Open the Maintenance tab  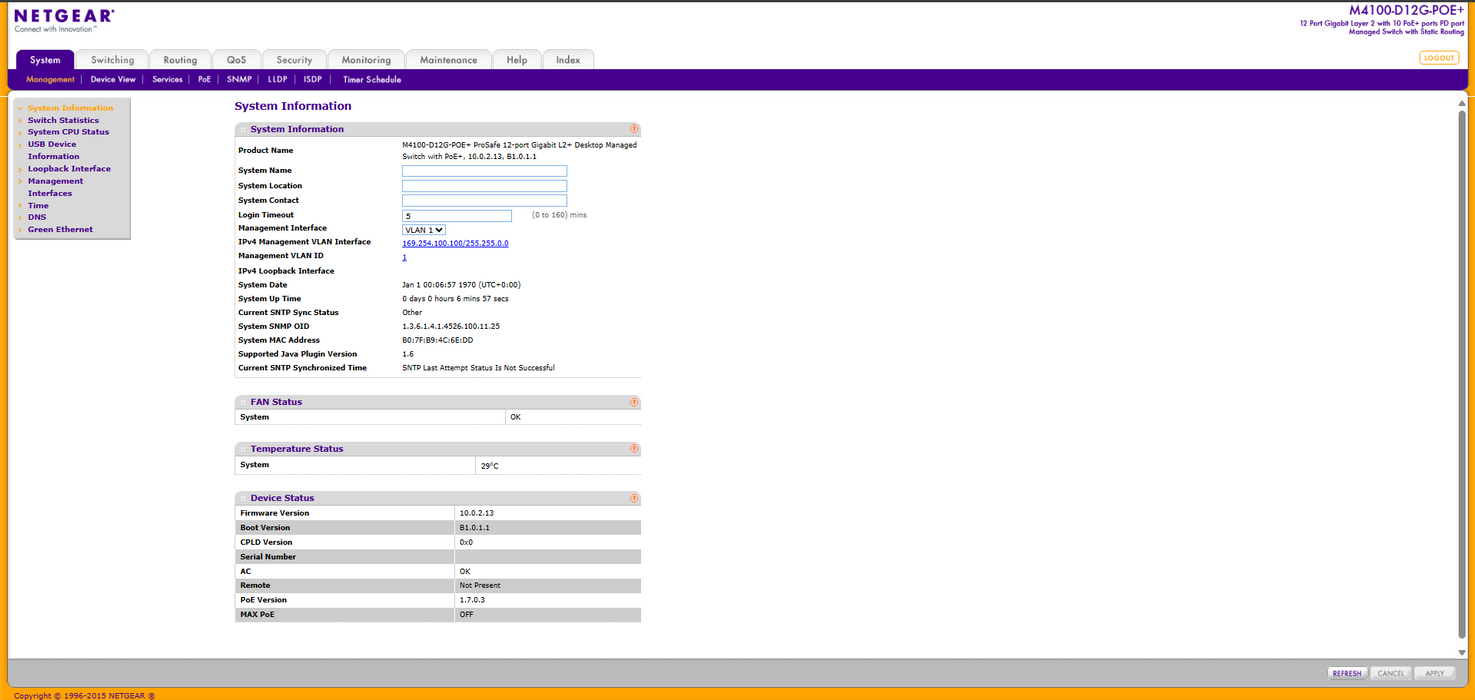pyautogui.click(x=448, y=60)
